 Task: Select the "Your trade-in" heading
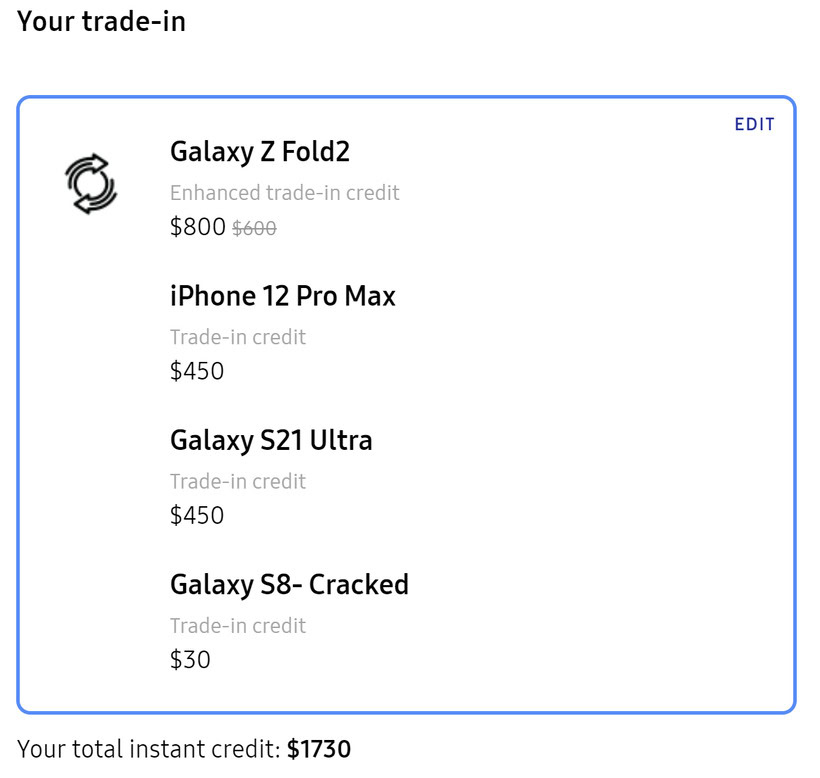(101, 21)
